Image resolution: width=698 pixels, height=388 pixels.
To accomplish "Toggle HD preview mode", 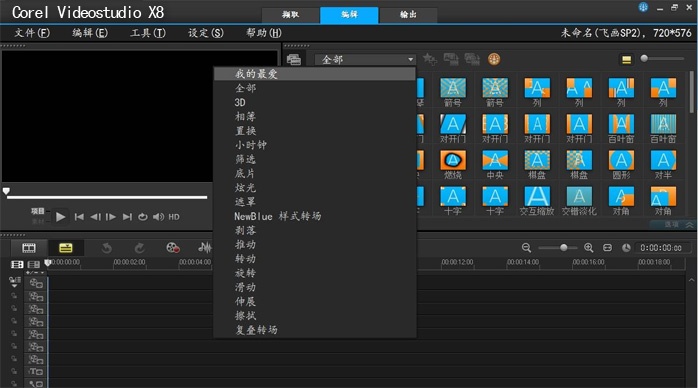I will tap(174, 217).
